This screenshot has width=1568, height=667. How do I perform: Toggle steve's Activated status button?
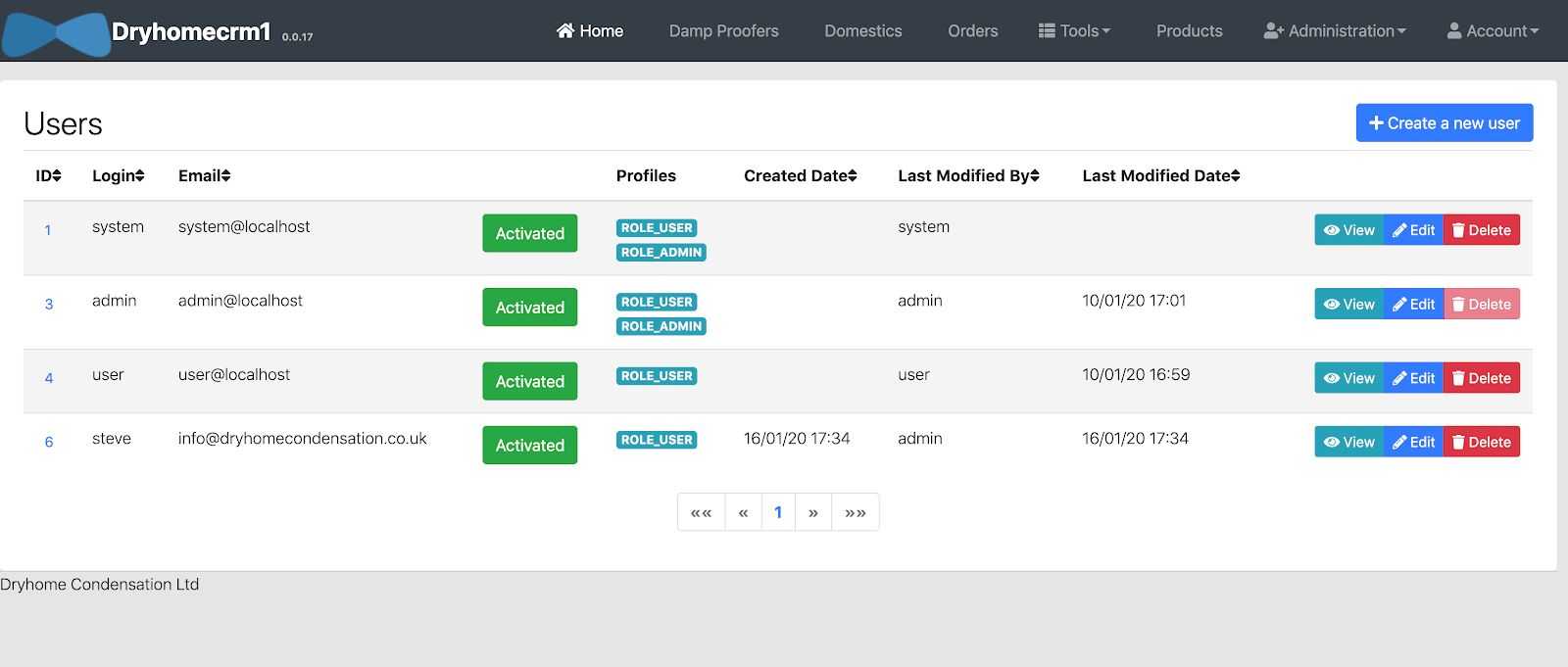point(529,446)
